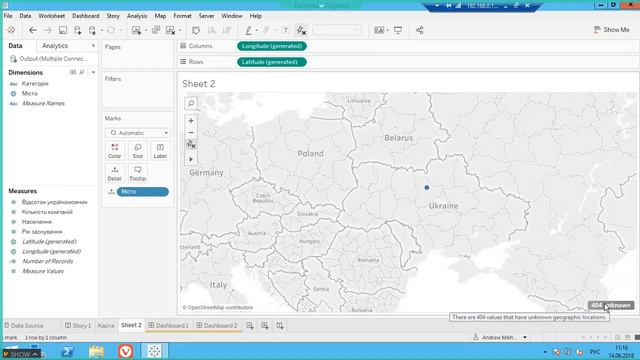Image resolution: width=640 pixels, height=360 pixels.
Task: Zoom out the map with minus button
Action: pos(191,132)
